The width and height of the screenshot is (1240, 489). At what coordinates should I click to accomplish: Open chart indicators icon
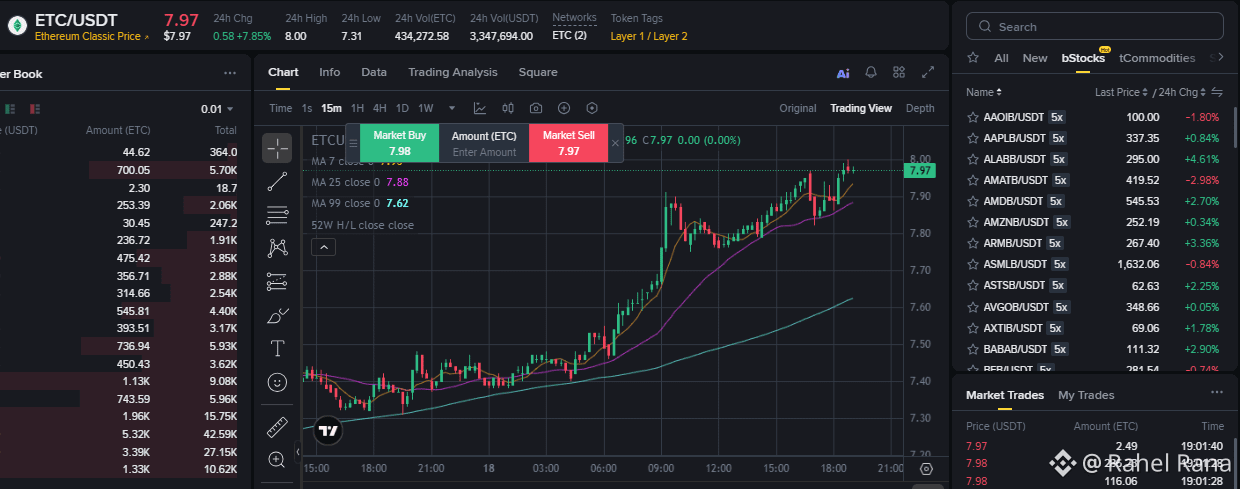(x=480, y=108)
